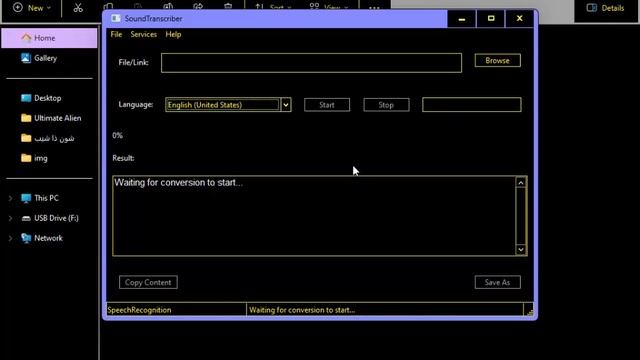Image resolution: width=640 pixels, height=360 pixels.
Task: Expand the This PC tree node
Action: [10, 198]
